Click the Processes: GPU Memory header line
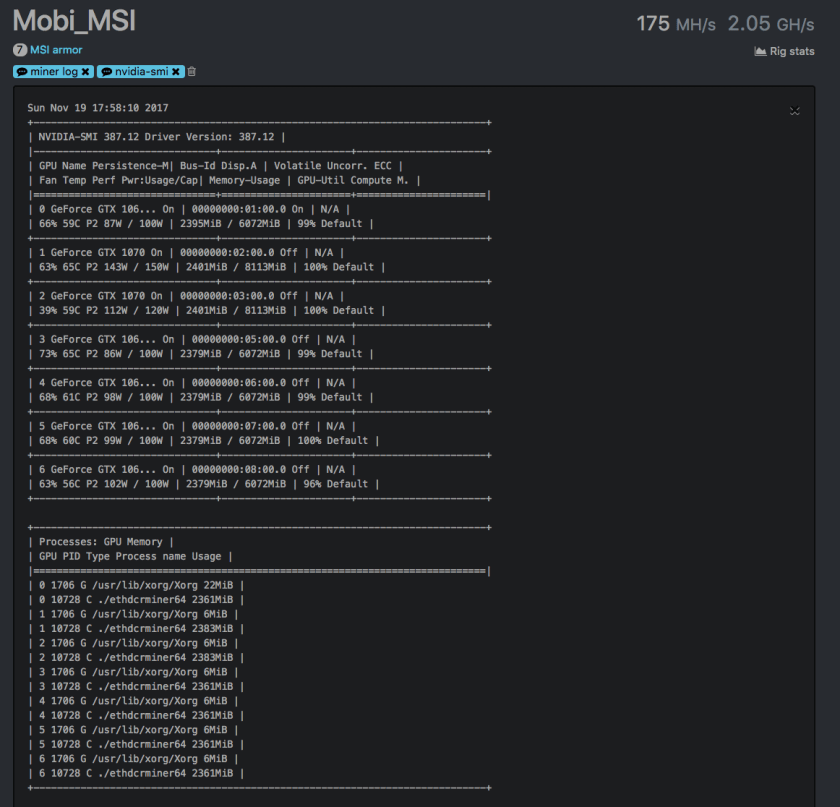The height and width of the screenshot is (807, 840). click(106, 542)
